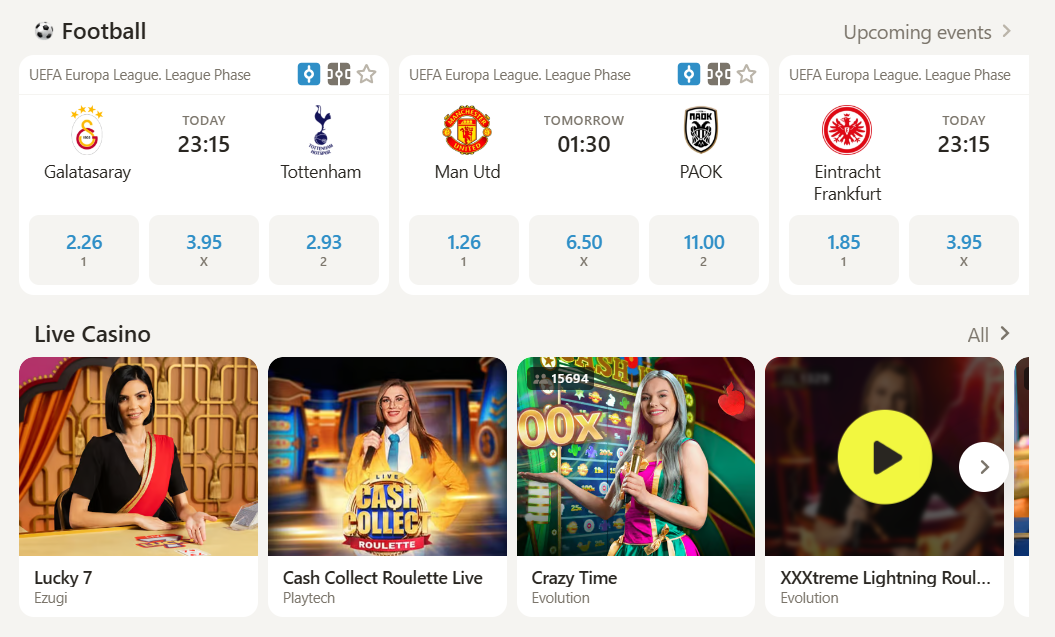
Task: Open live tracker icon for Galatasaray match
Action: click(x=309, y=74)
